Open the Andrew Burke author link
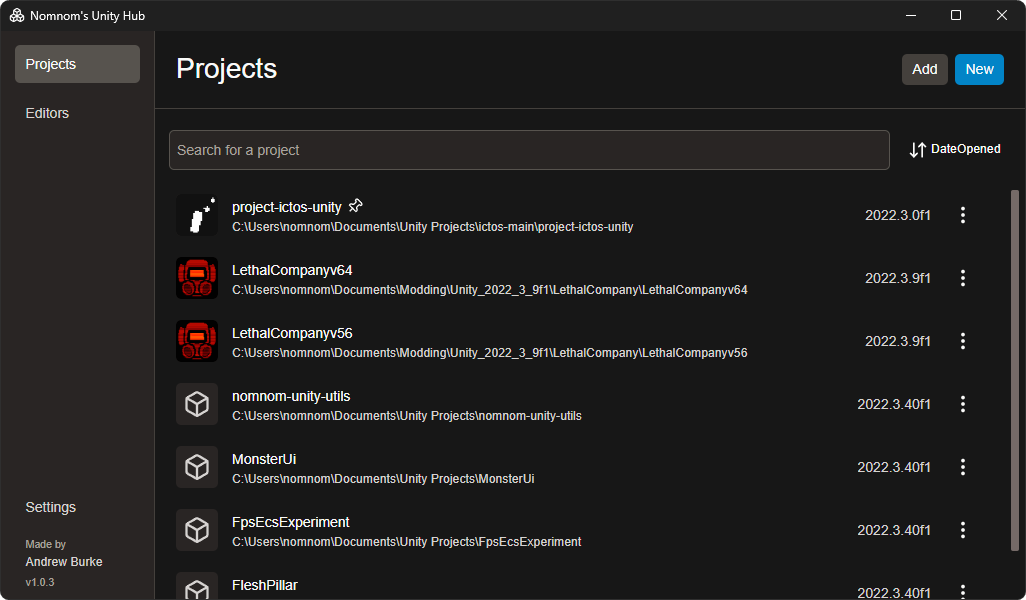The width and height of the screenshot is (1026, 600). click(x=63, y=562)
